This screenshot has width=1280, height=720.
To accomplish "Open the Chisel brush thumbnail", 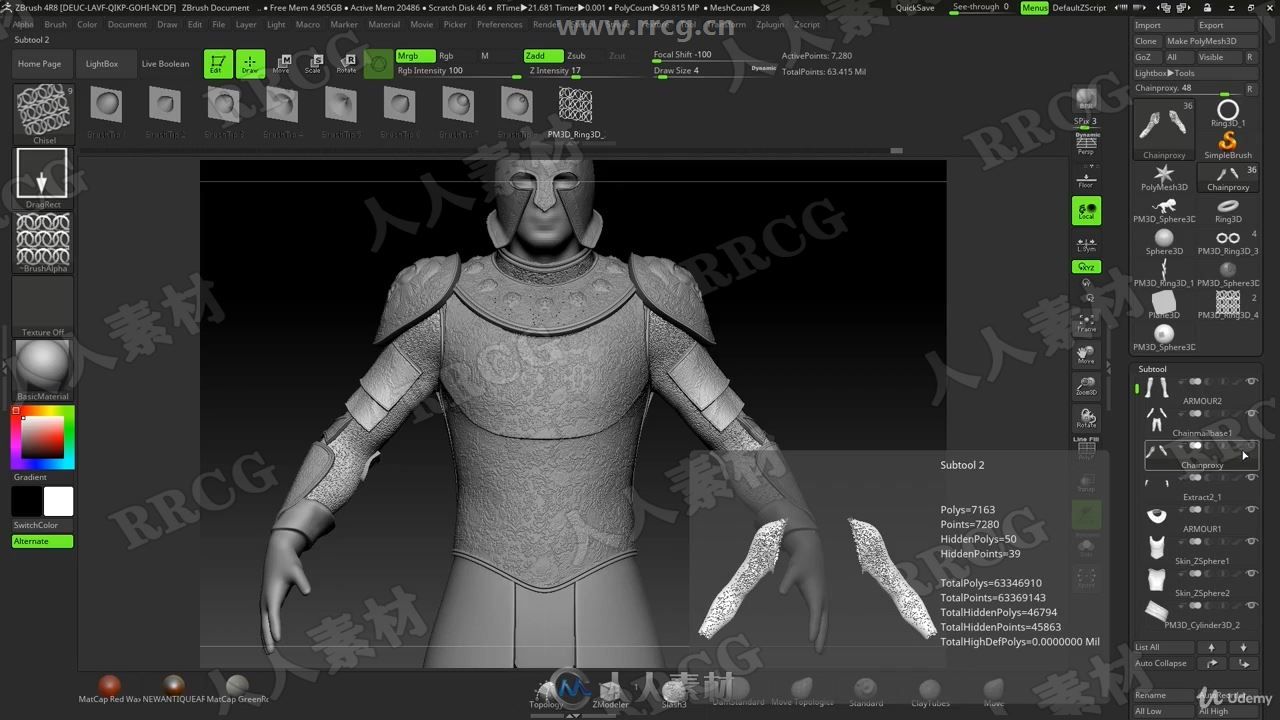I will click(43, 114).
